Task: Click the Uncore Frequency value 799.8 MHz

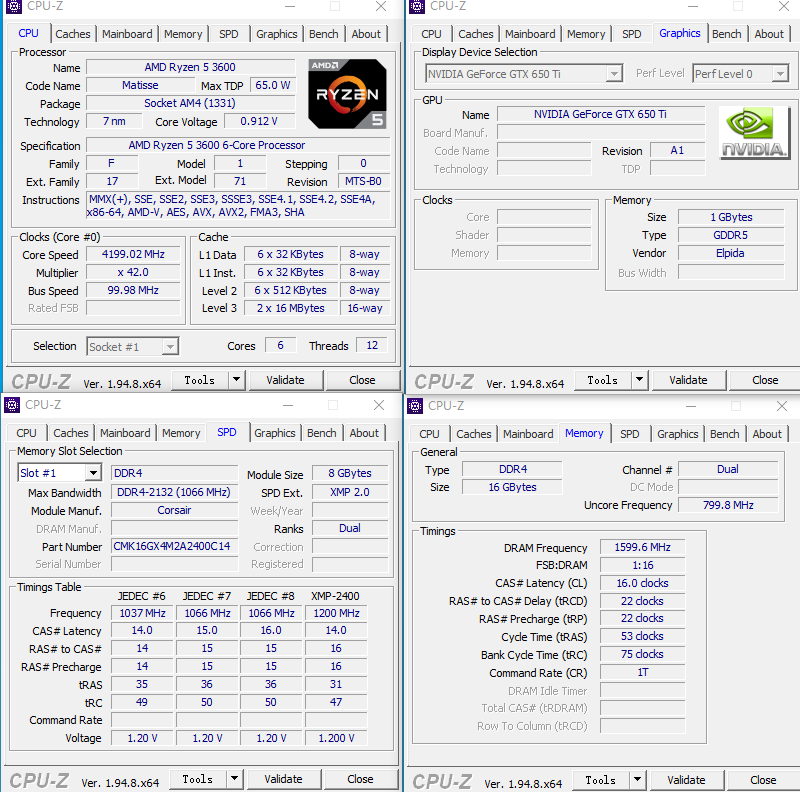Action: tap(728, 505)
